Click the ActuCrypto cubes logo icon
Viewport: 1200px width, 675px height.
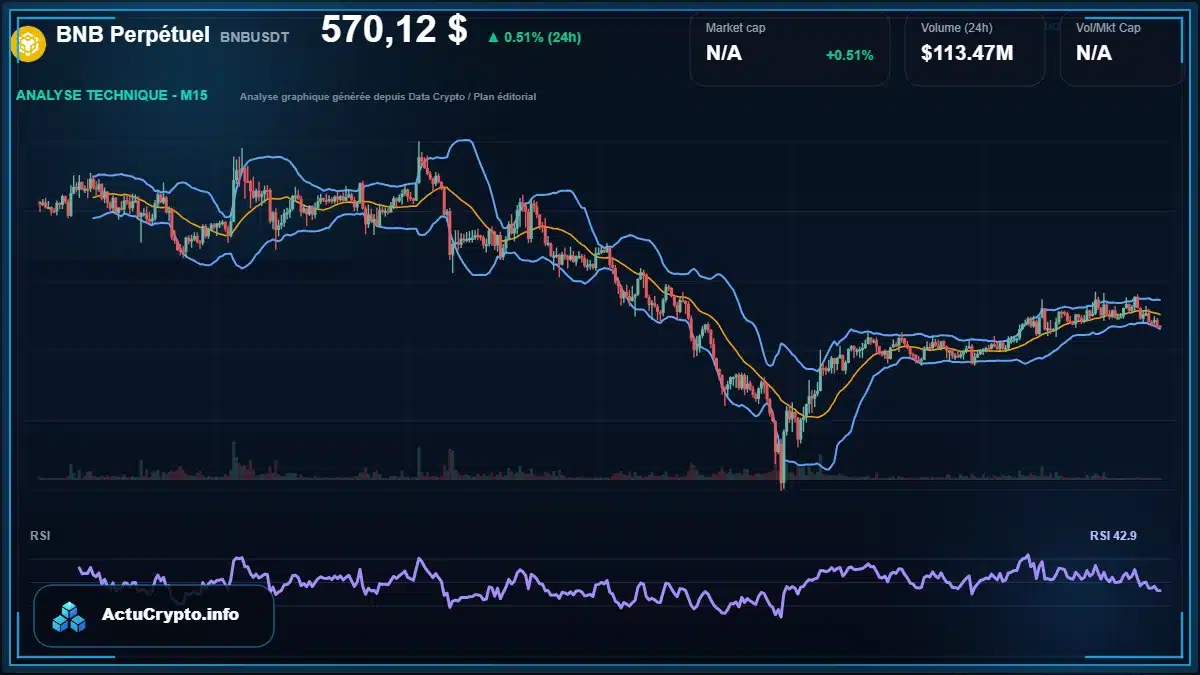70,616
